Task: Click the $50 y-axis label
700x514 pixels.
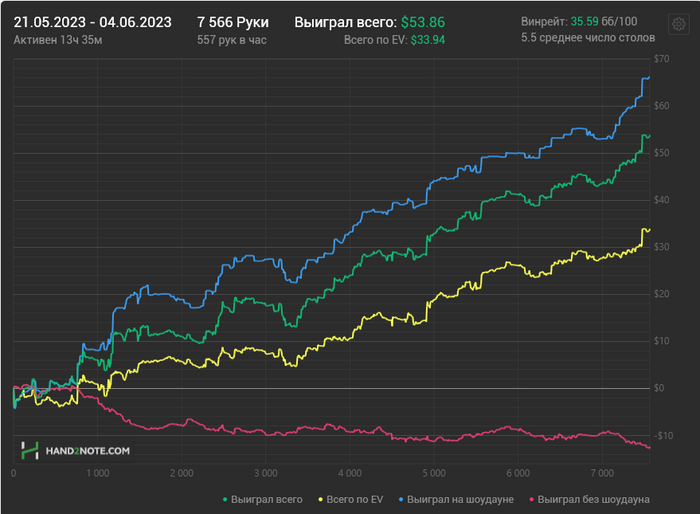Action: (662, 153)
